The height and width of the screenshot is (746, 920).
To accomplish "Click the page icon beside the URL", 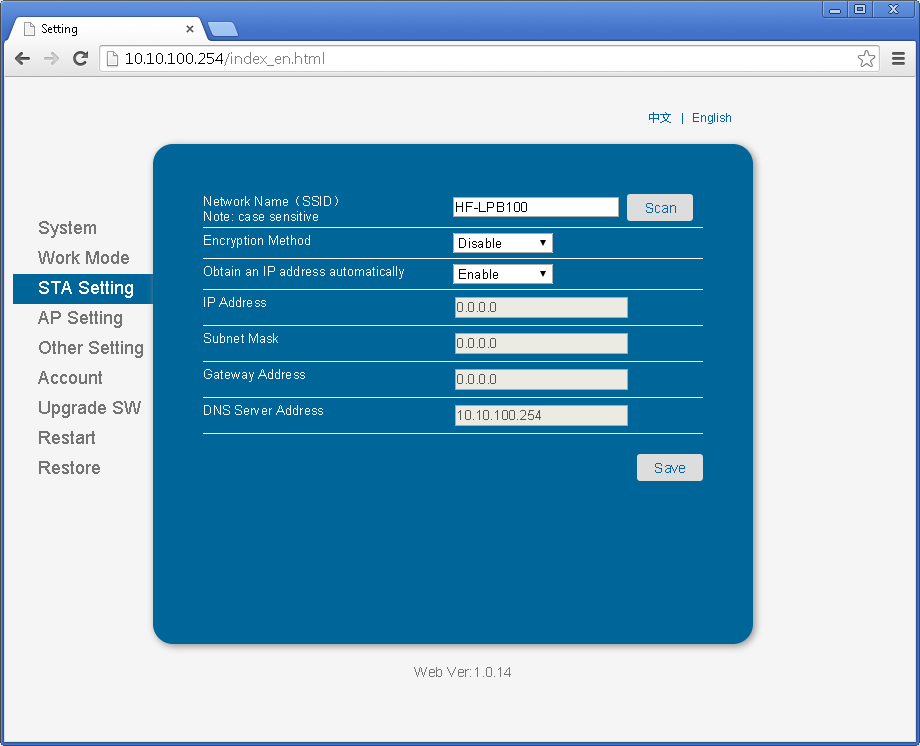I will click(x=112, y=59).
